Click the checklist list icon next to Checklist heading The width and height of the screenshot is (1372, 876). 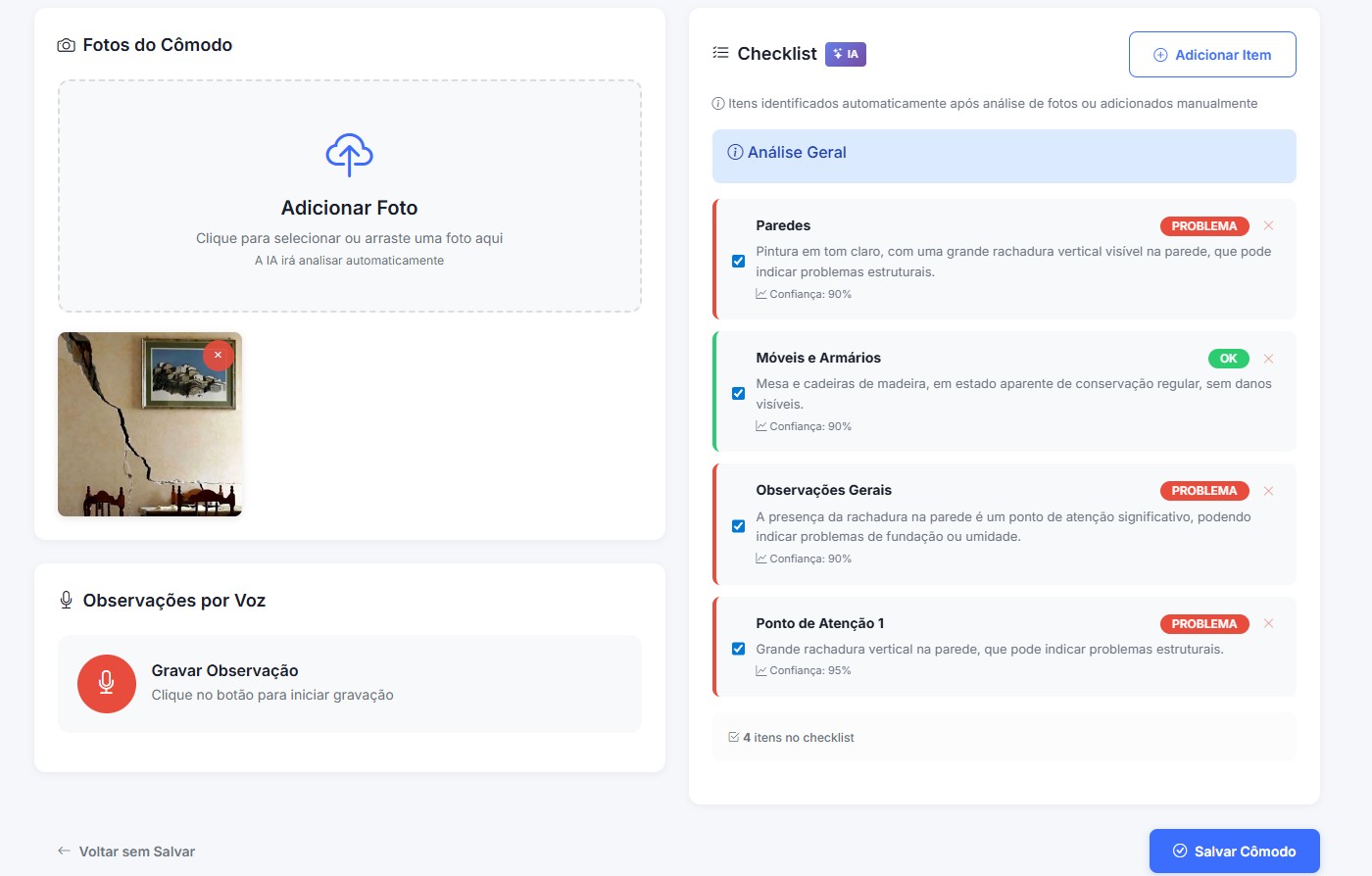(x=720, y=54)
